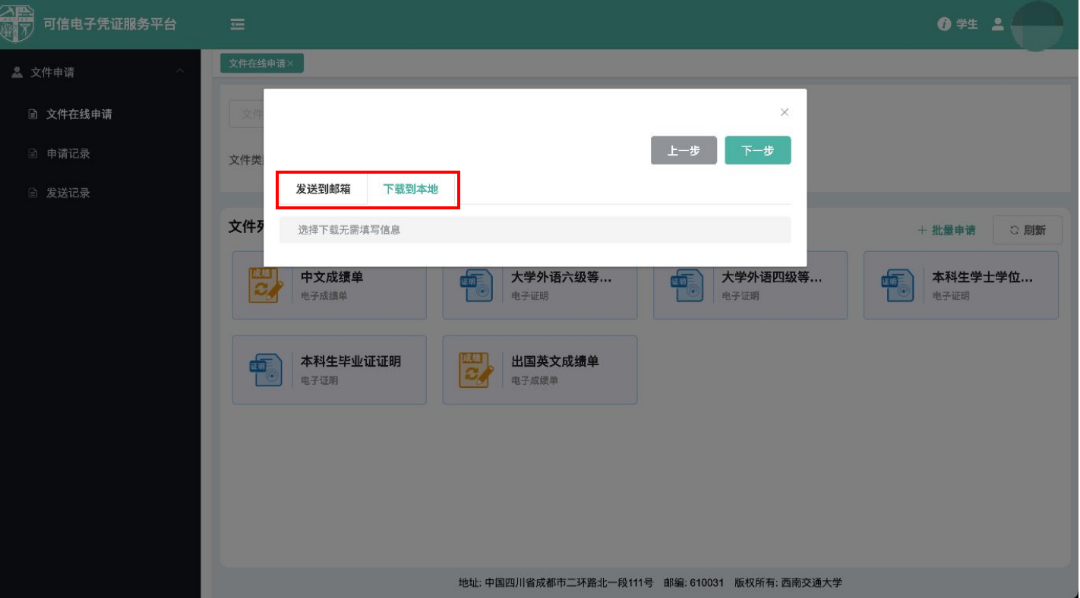The image size is (1080, 598).
Task: Close the 文件在线申请 page tab
Action: click(291, 63)
